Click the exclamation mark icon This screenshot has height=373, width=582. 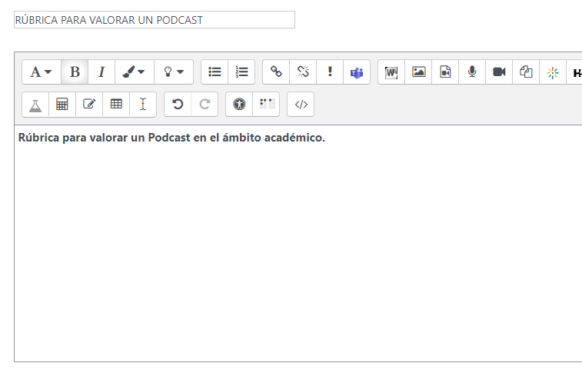pyautogui.click(x=330, y=72)
